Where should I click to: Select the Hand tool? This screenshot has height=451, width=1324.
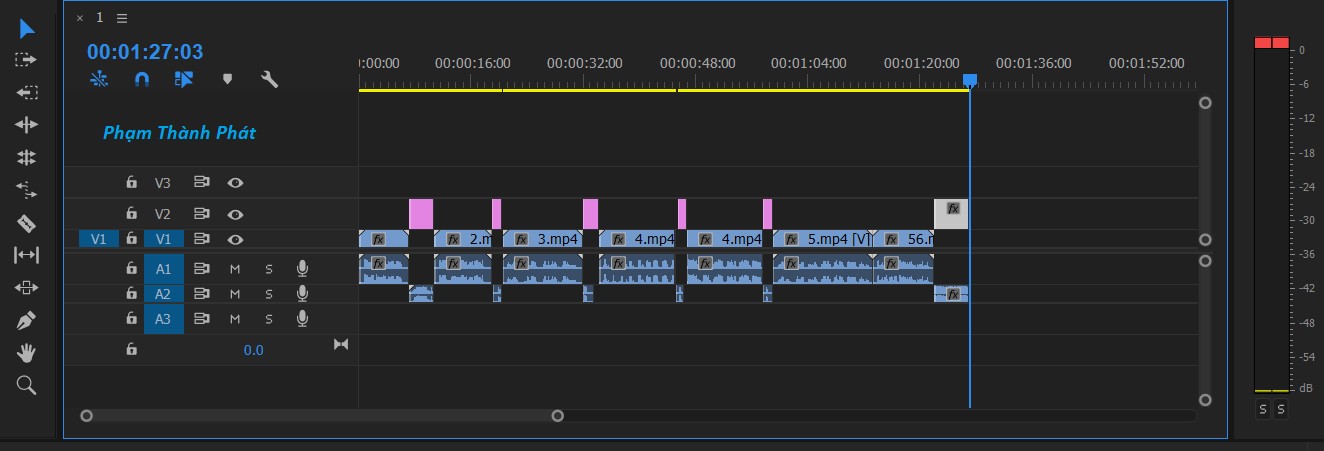[27, 352]
